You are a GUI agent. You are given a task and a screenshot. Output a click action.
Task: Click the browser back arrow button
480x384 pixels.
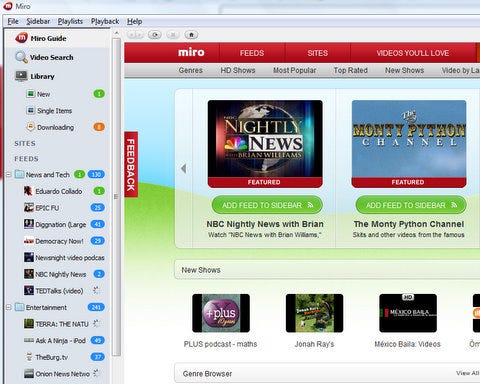[x=131, y=35]
